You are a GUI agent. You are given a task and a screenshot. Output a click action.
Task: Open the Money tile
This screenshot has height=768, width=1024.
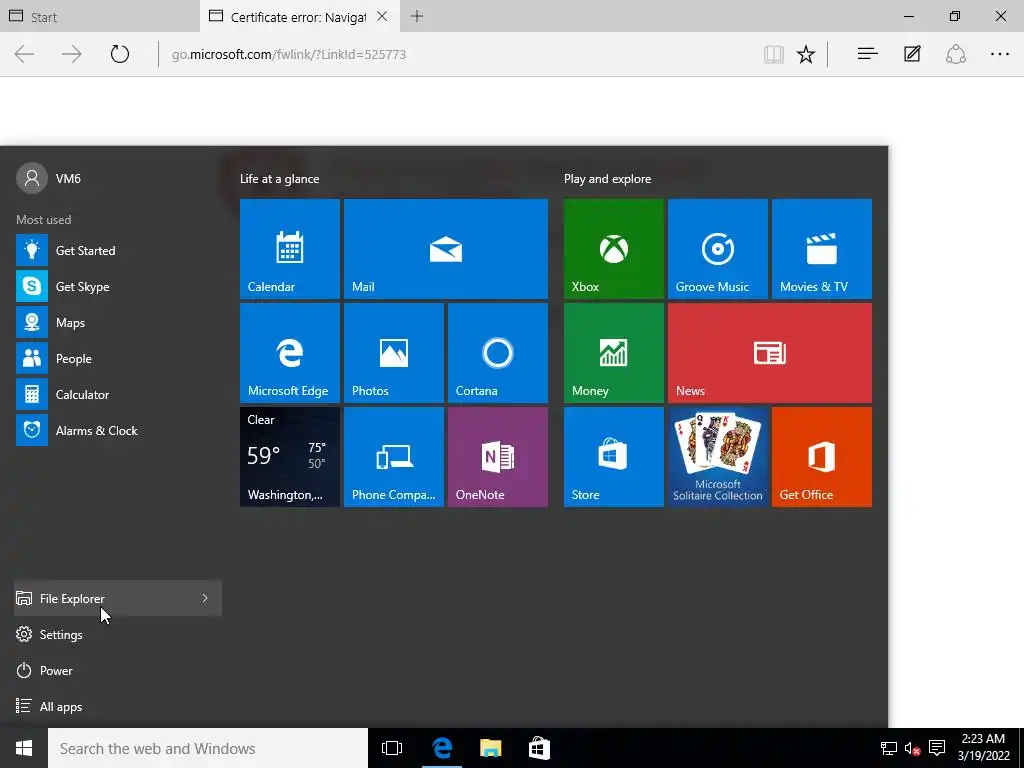pyautogui.click(x=614, y=353)
